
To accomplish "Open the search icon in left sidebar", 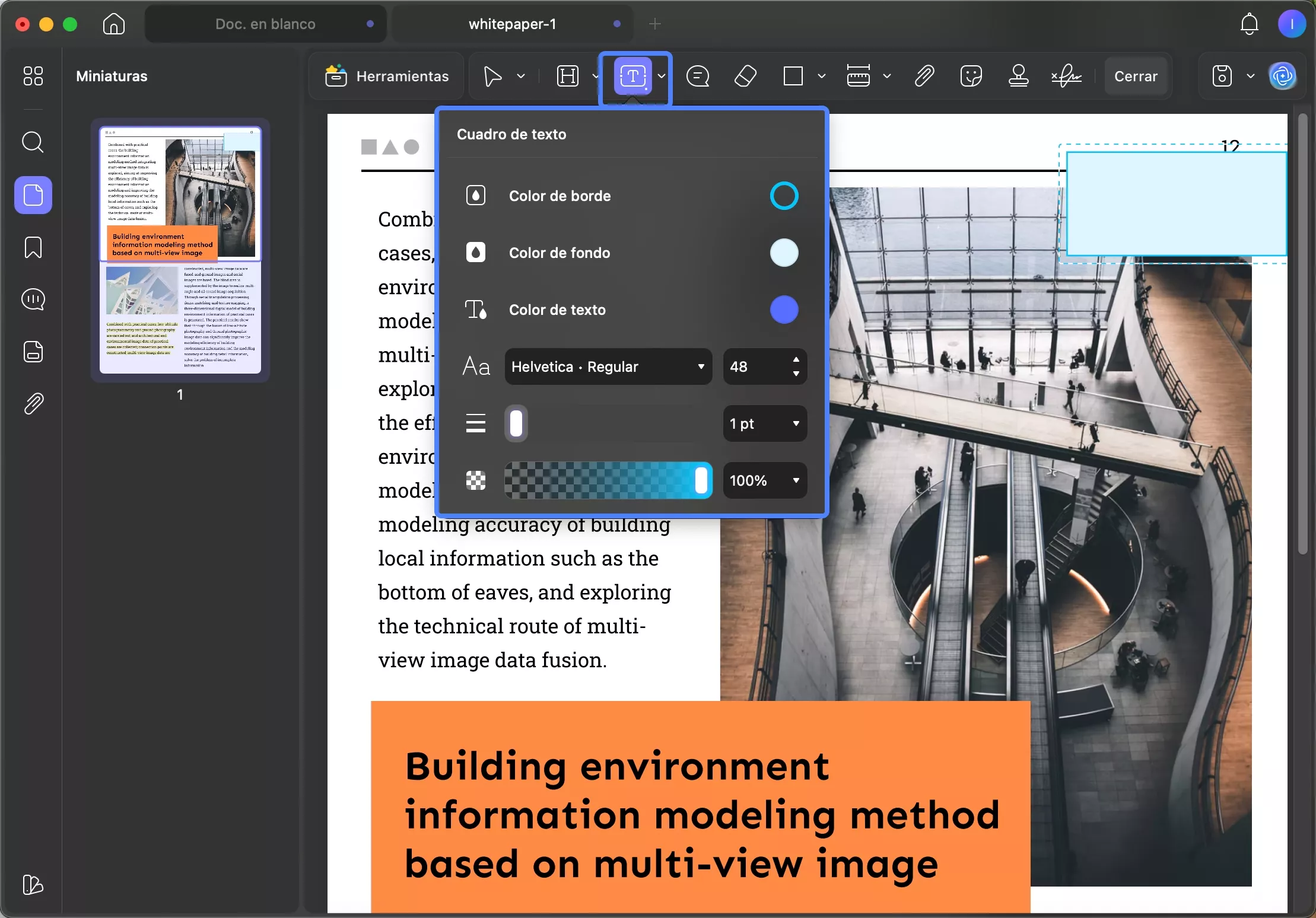I will 33,142.
